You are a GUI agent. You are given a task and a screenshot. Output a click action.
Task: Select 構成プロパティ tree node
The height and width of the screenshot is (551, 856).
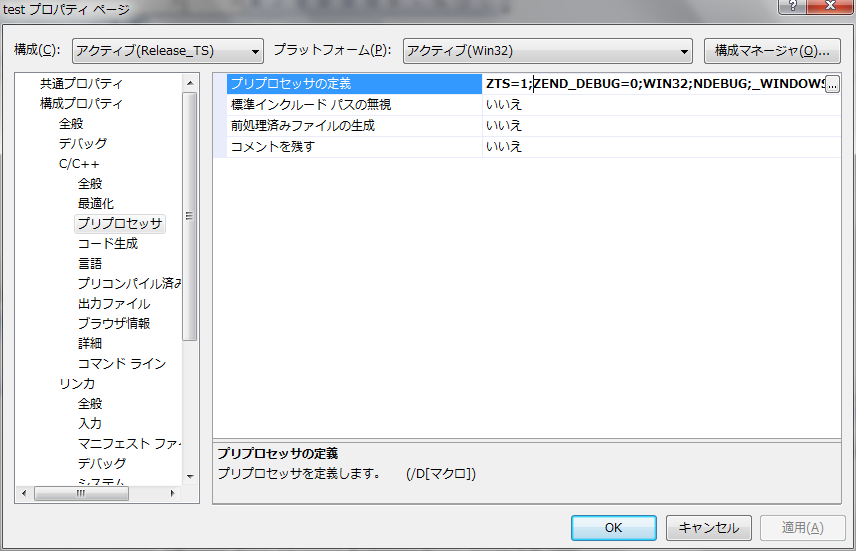[81, 103]
